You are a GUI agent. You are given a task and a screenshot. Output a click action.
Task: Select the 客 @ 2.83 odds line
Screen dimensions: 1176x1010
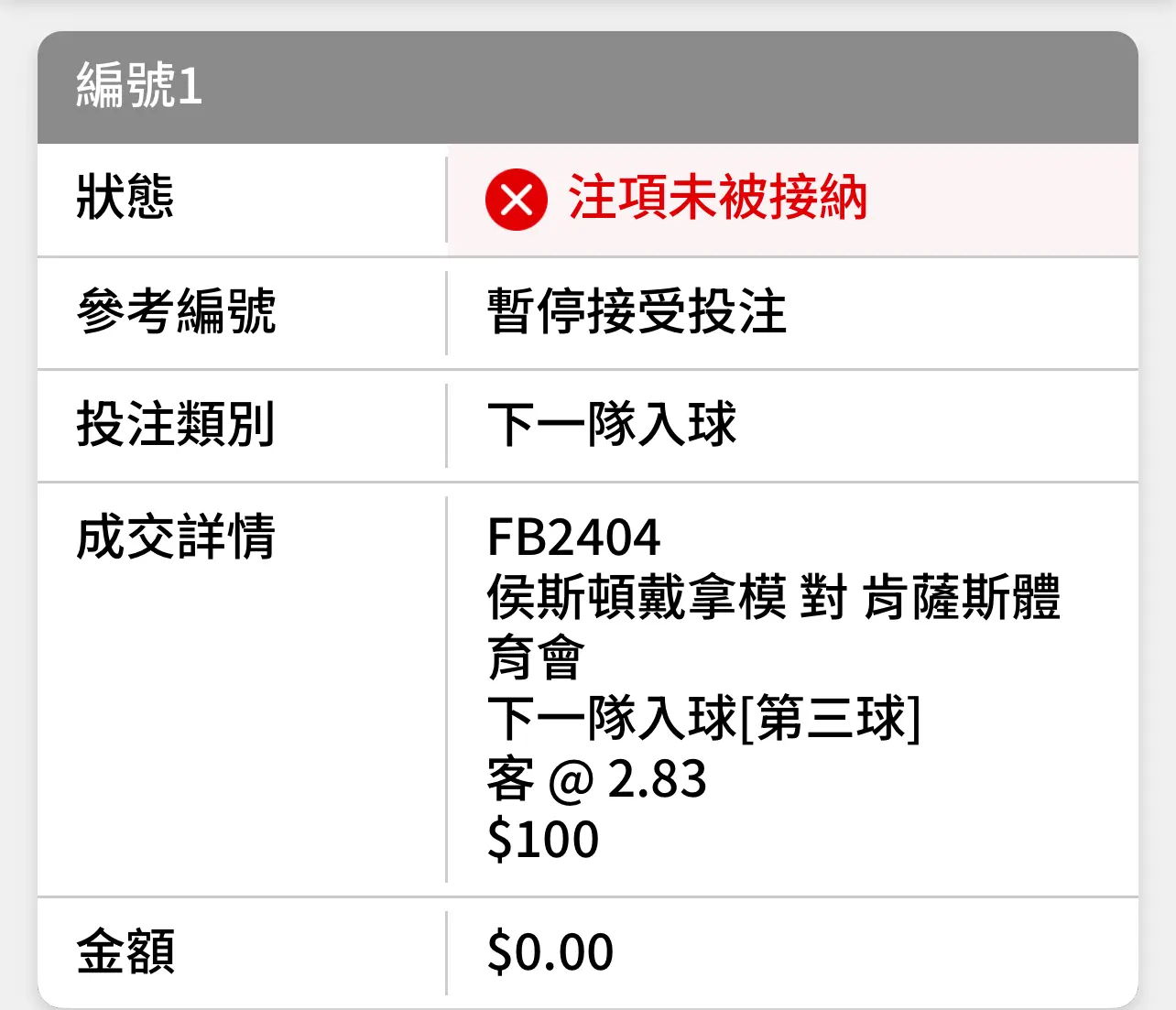(597, 779)
